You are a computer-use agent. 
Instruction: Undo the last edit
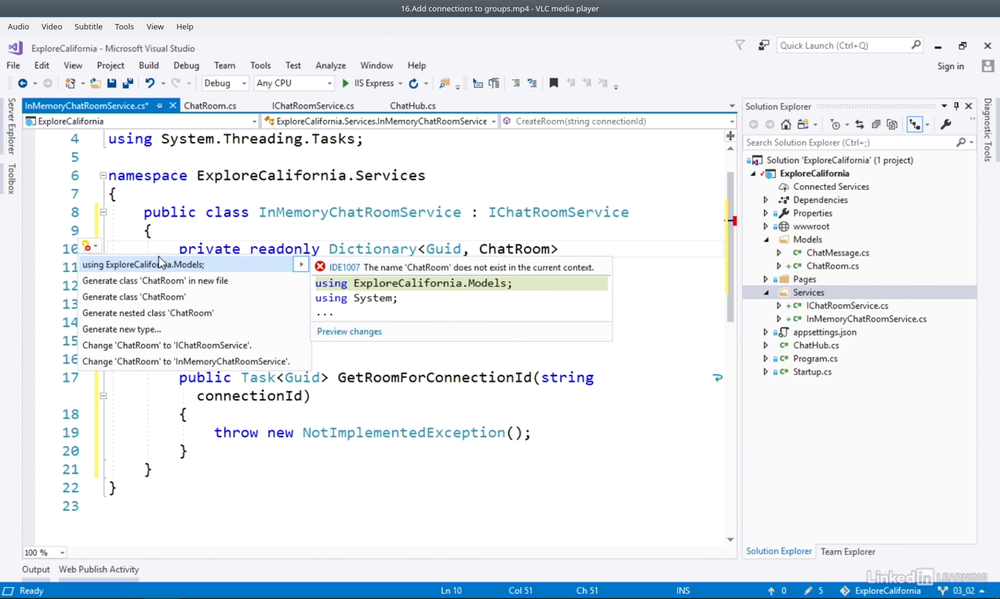click(x=150, y=83)
